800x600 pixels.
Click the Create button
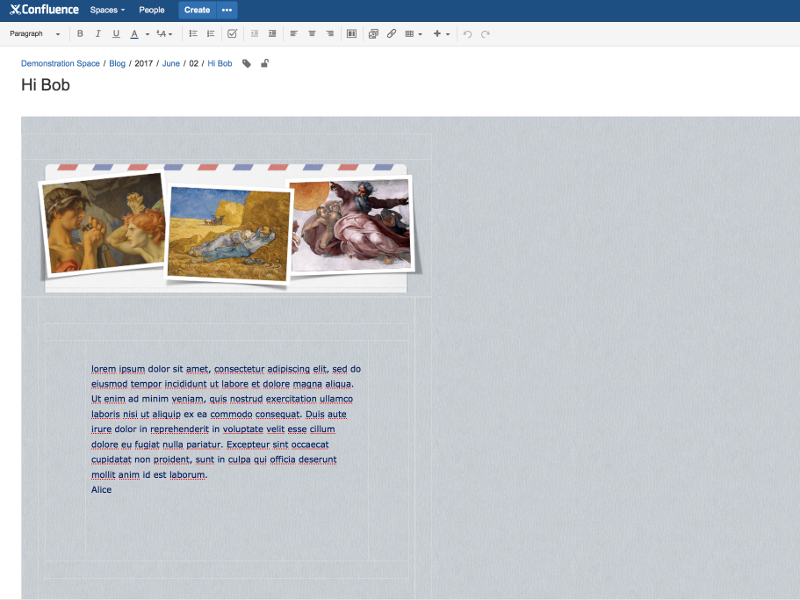click(x=197, y=10)
